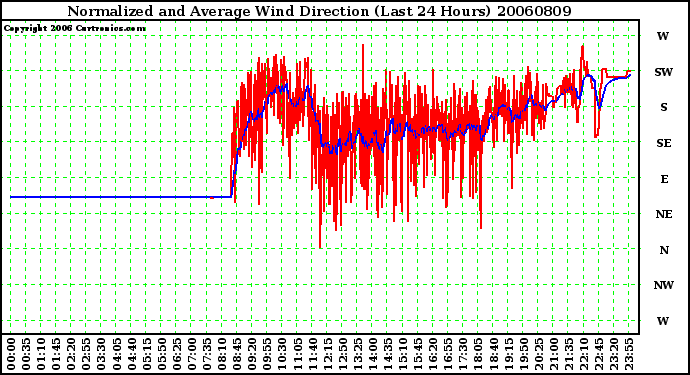
Task: Click the '10:30' time axis label
Action: point(282,354)
